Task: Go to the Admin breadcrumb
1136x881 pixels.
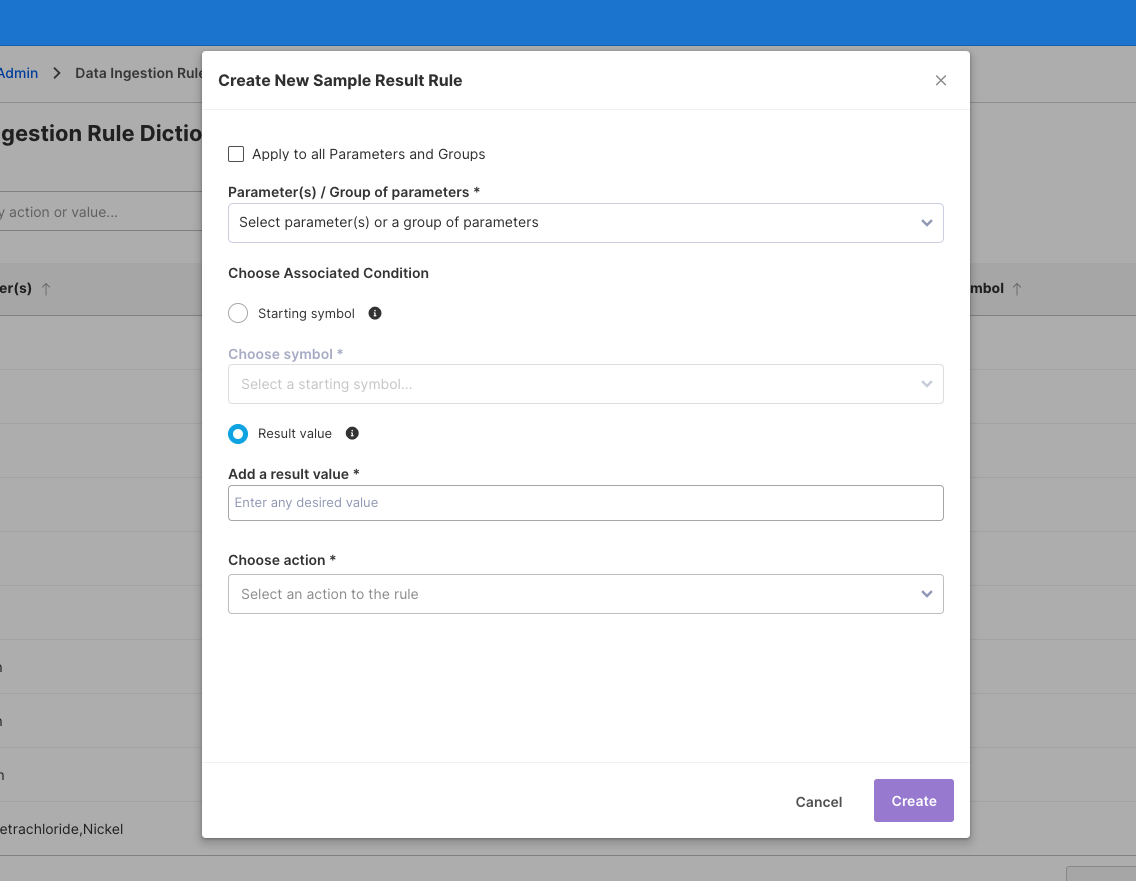Action: (18, 73)
